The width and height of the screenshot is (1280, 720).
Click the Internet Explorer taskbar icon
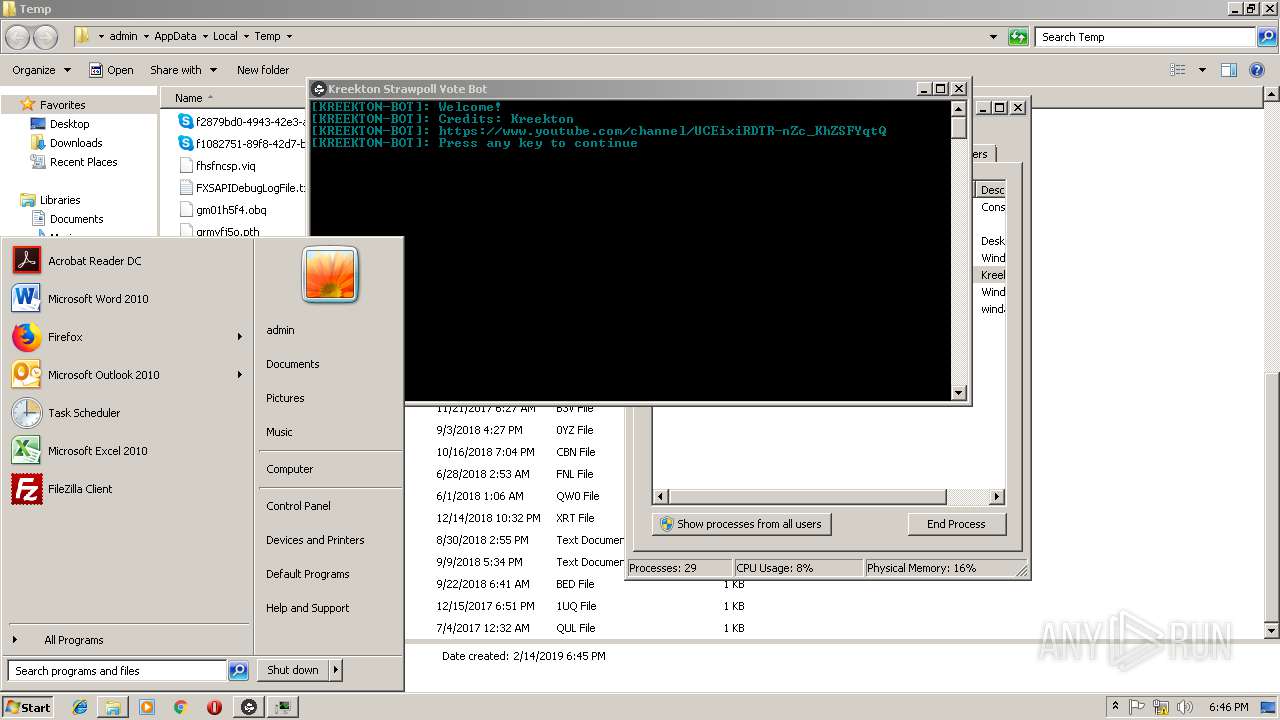pyautogui.click(x=80, y=707)
